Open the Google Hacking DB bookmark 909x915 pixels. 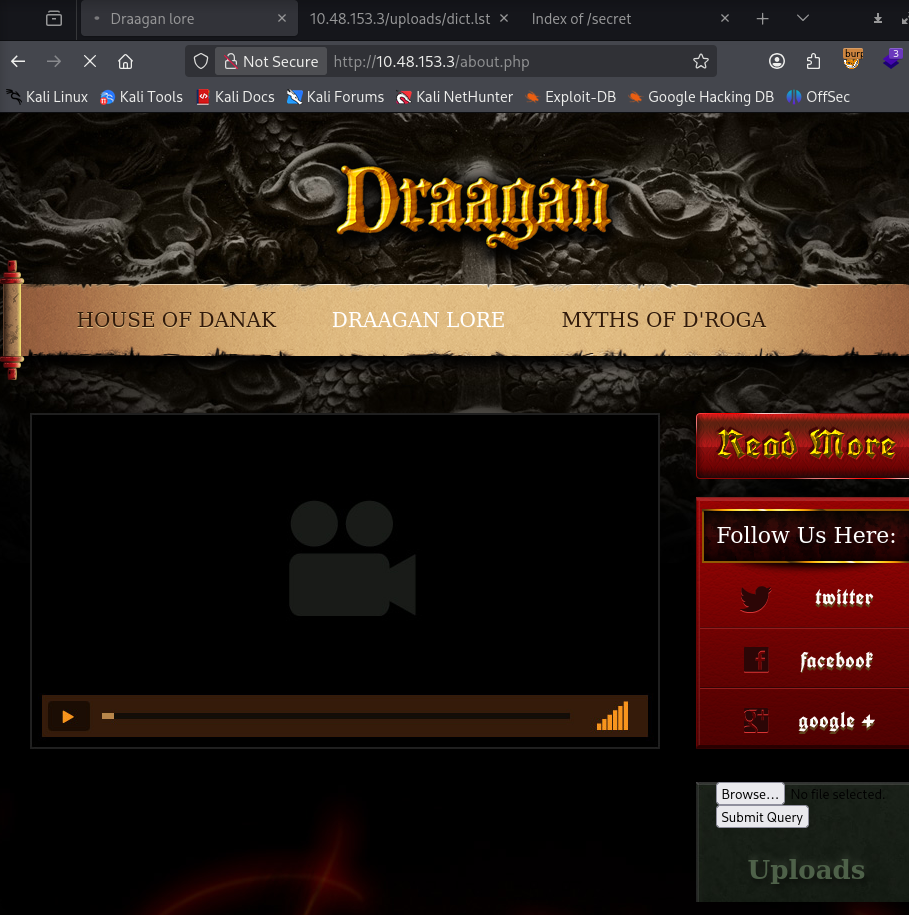[701, 97]
